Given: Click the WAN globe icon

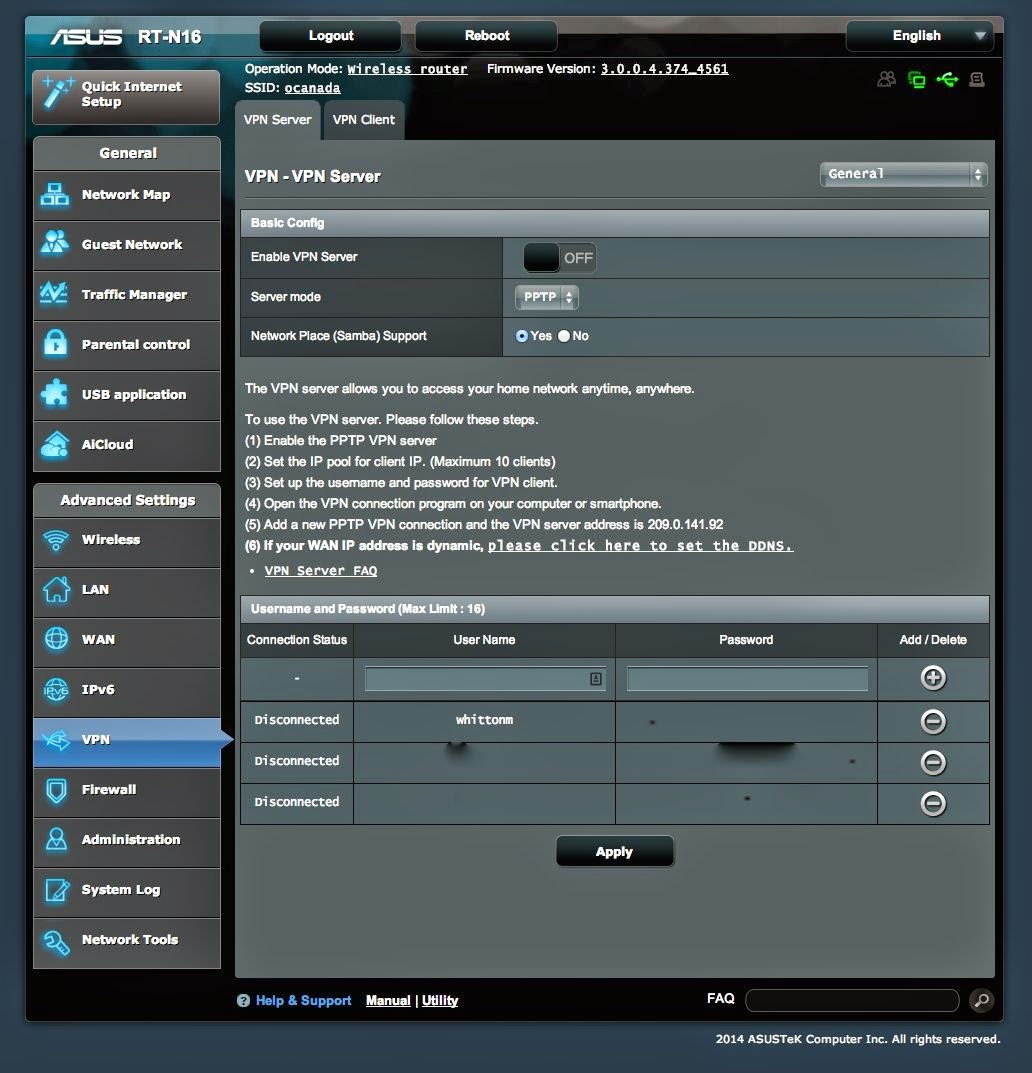Looking at the screenshot, I should point(56,639).
